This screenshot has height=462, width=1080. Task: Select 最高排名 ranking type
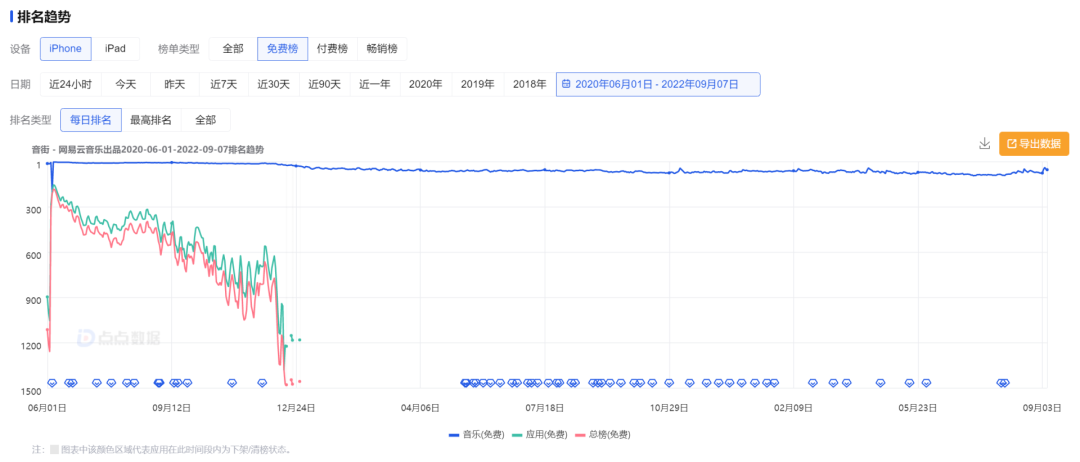[151, 120]
